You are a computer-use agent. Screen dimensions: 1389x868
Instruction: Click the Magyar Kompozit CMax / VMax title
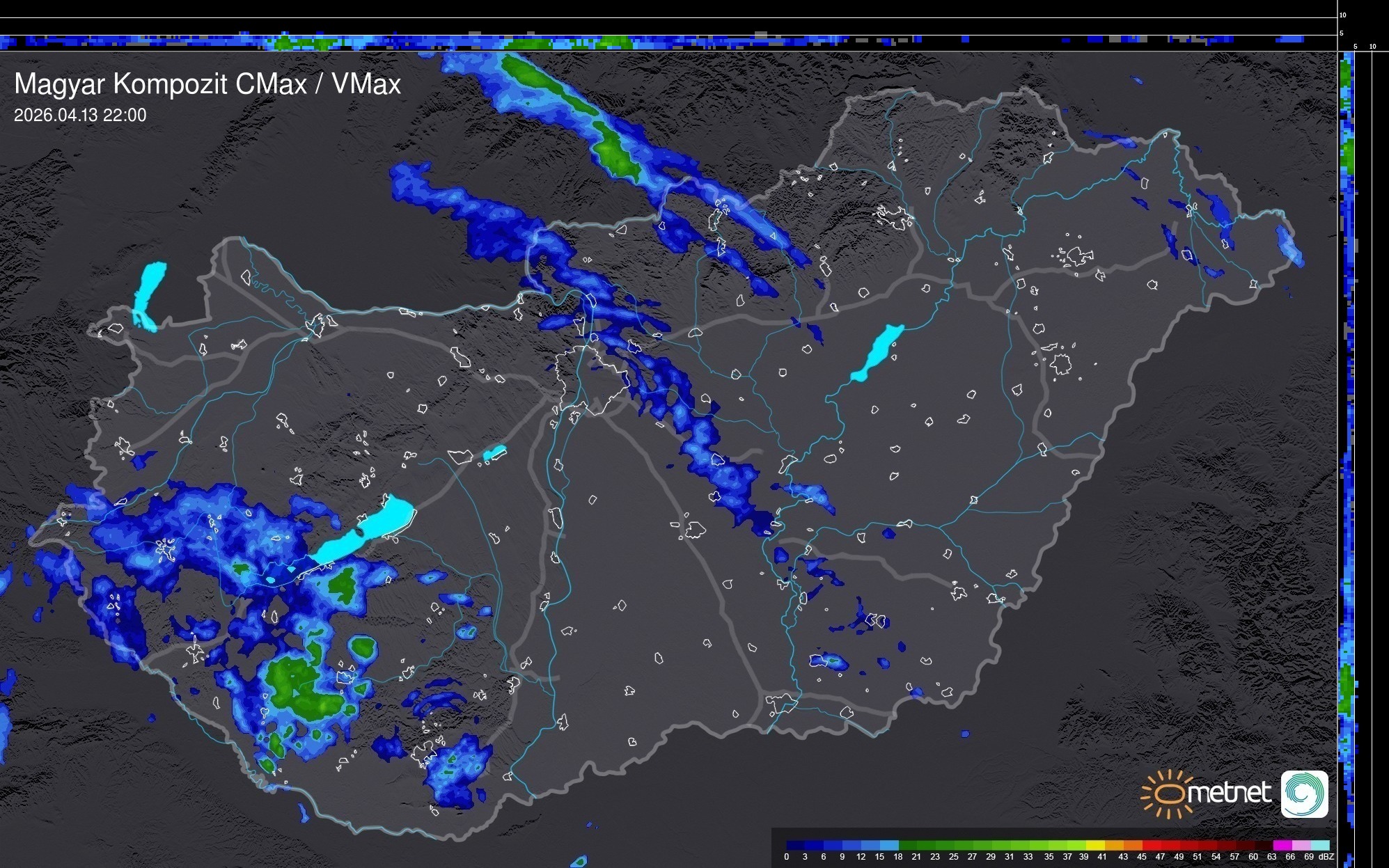(207, 84)
